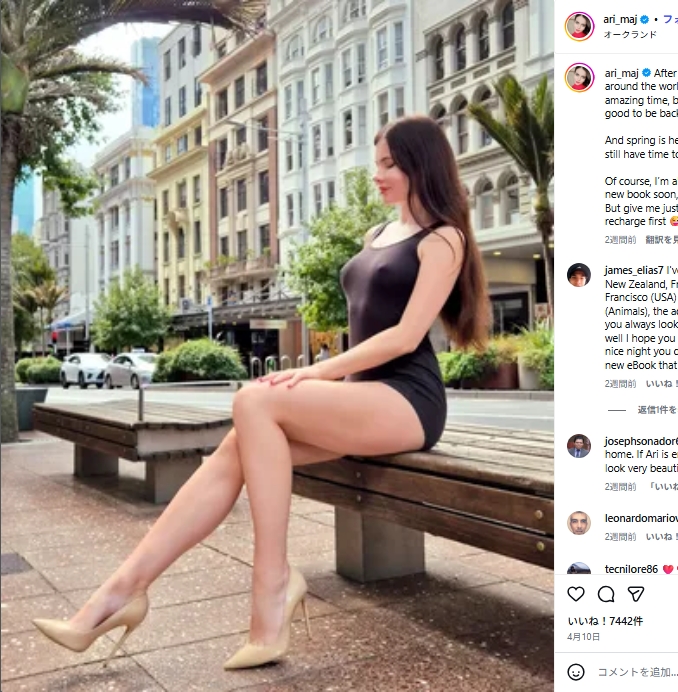Open josephsonador commenter avatar
This screenshot has height=692, width=678.
579,446
